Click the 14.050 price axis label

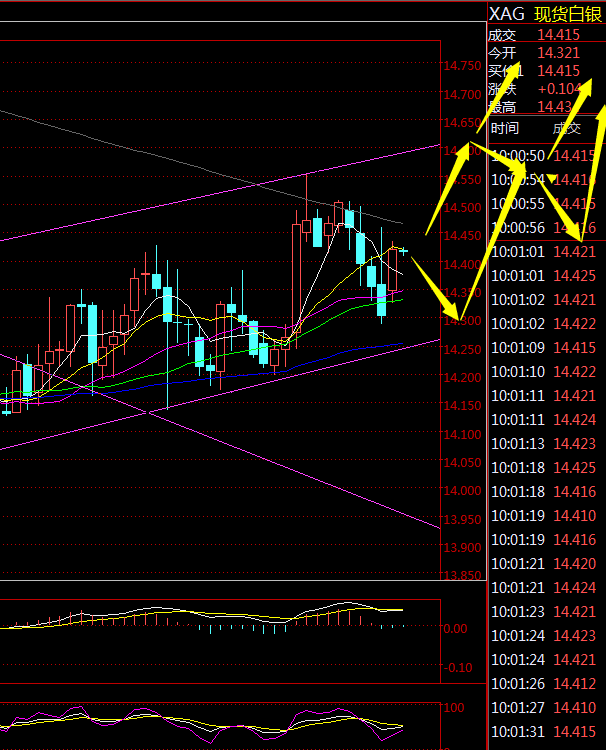[462, 463]
